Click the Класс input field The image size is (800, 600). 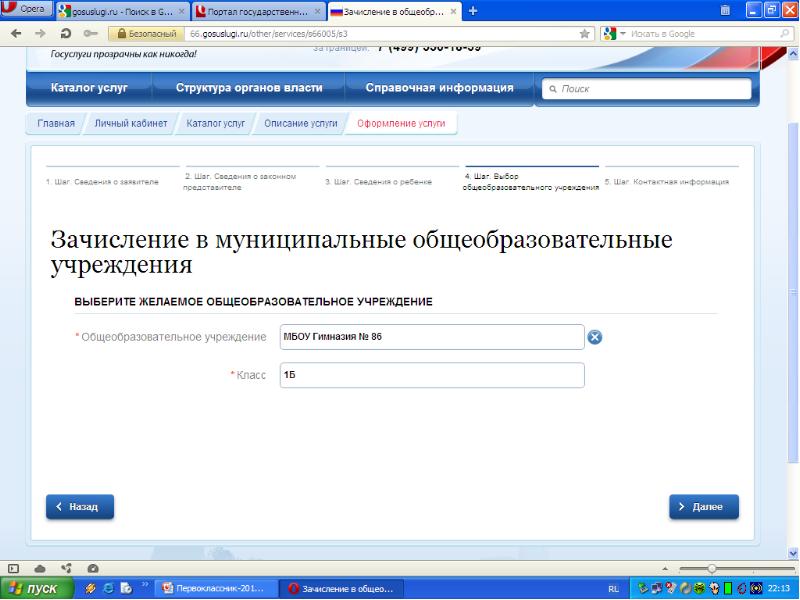coord(431,375)
